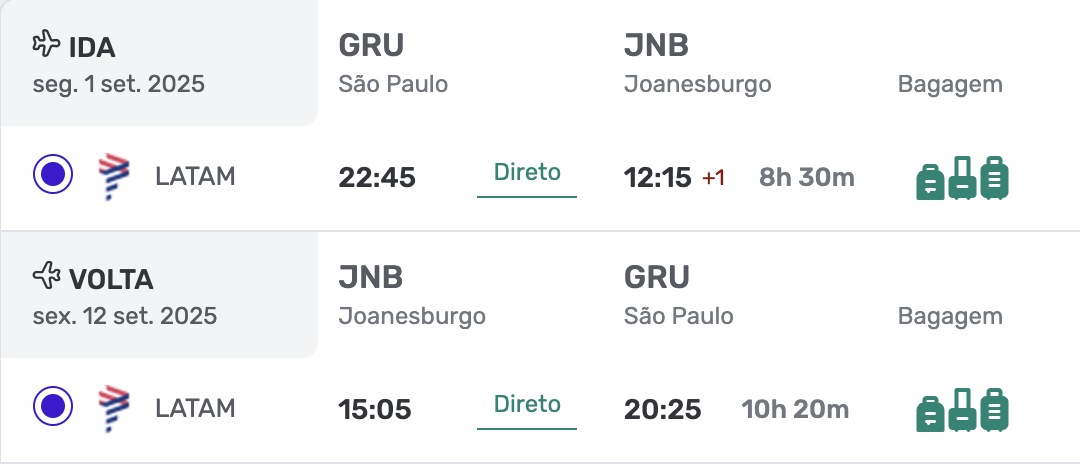Click the IDA seg. 1 set. 2025 header
Viewport: 1080px width, 464px height.
(118, 65)
